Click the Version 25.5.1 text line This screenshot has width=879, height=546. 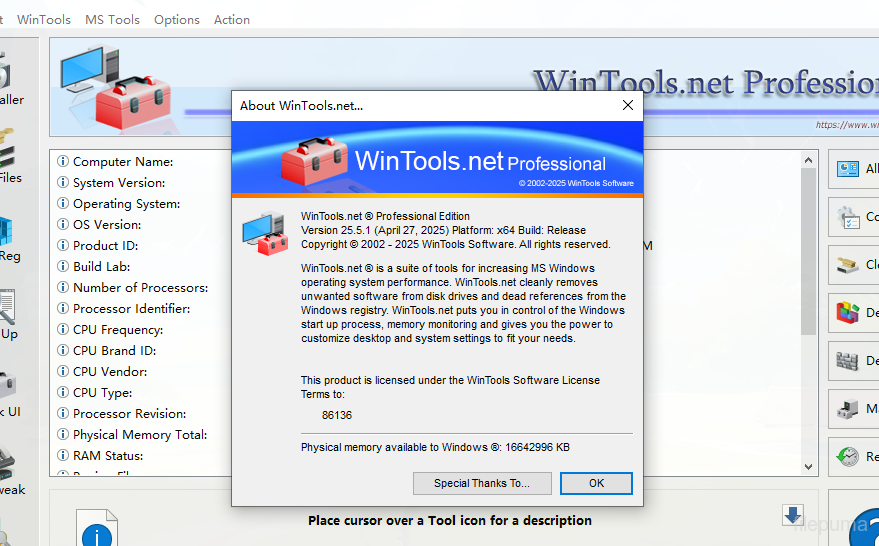443,230
